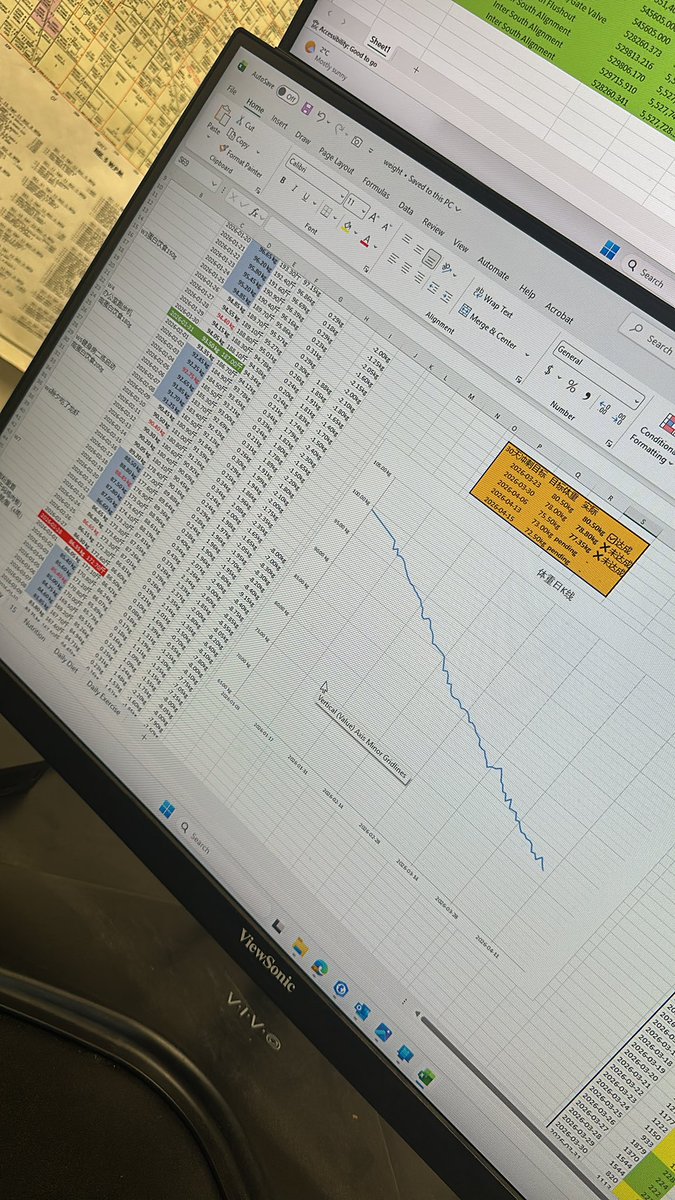The image size is (675, 1200).
Task: Click the add sheet plus on rear monitor
Action: 416,69
